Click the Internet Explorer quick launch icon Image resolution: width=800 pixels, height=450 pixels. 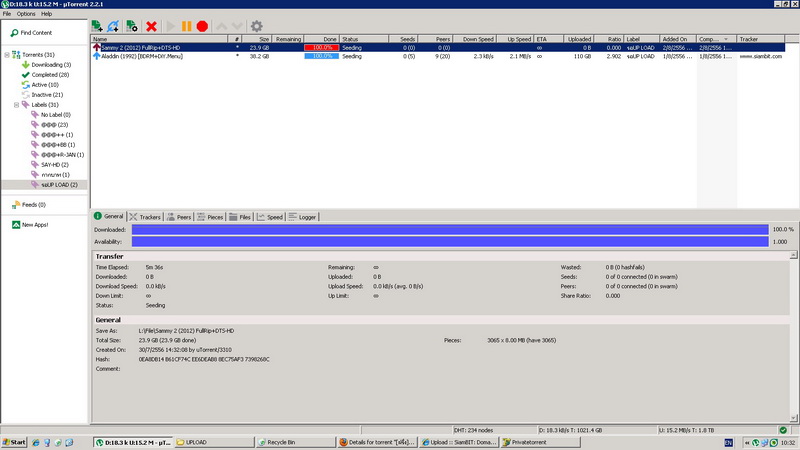pos(36,442)
